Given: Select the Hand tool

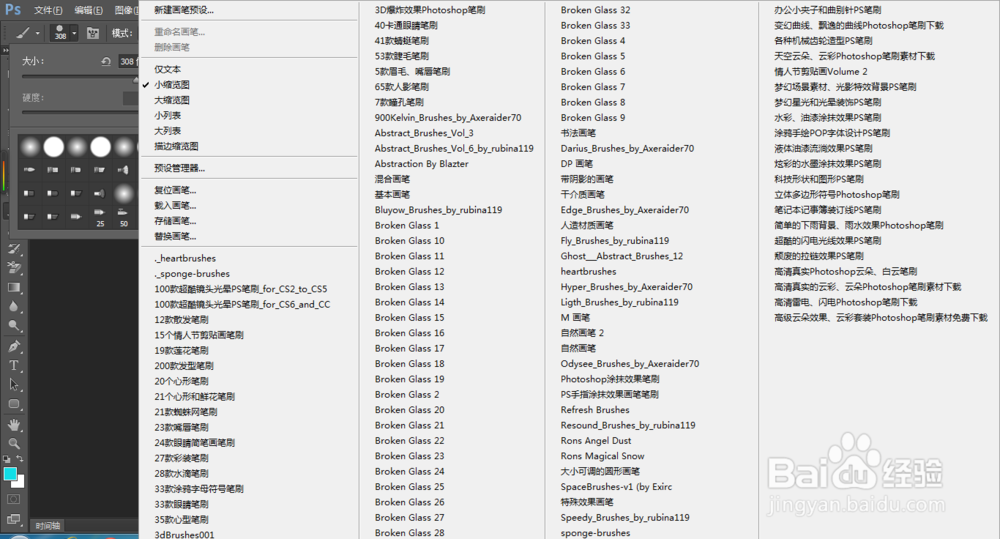Looking at the screenshot, I should (14, 425).
